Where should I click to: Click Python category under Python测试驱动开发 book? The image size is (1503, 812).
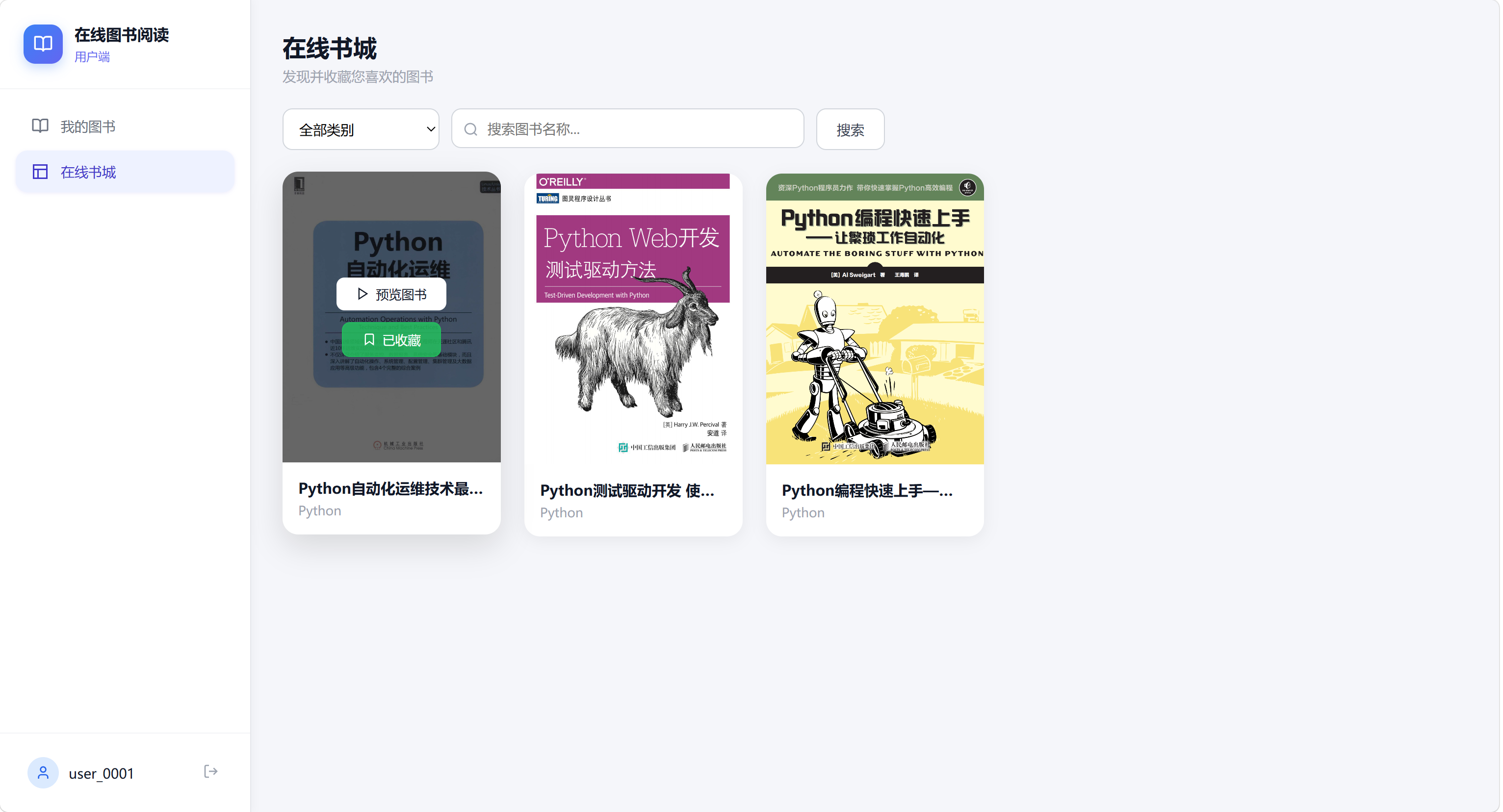pos(561,513)
